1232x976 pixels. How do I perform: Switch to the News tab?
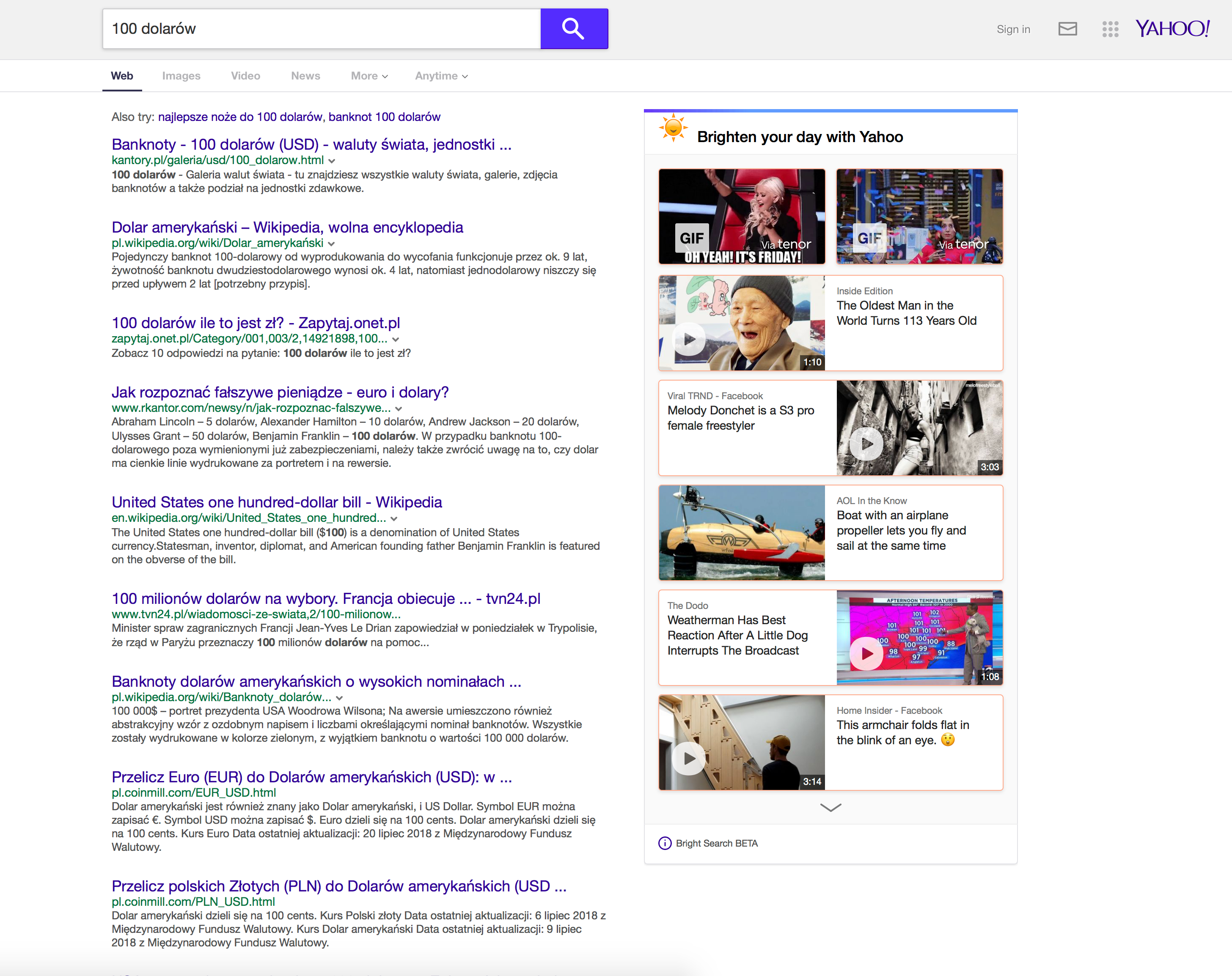pyautogui.click(x=306, y=76)
